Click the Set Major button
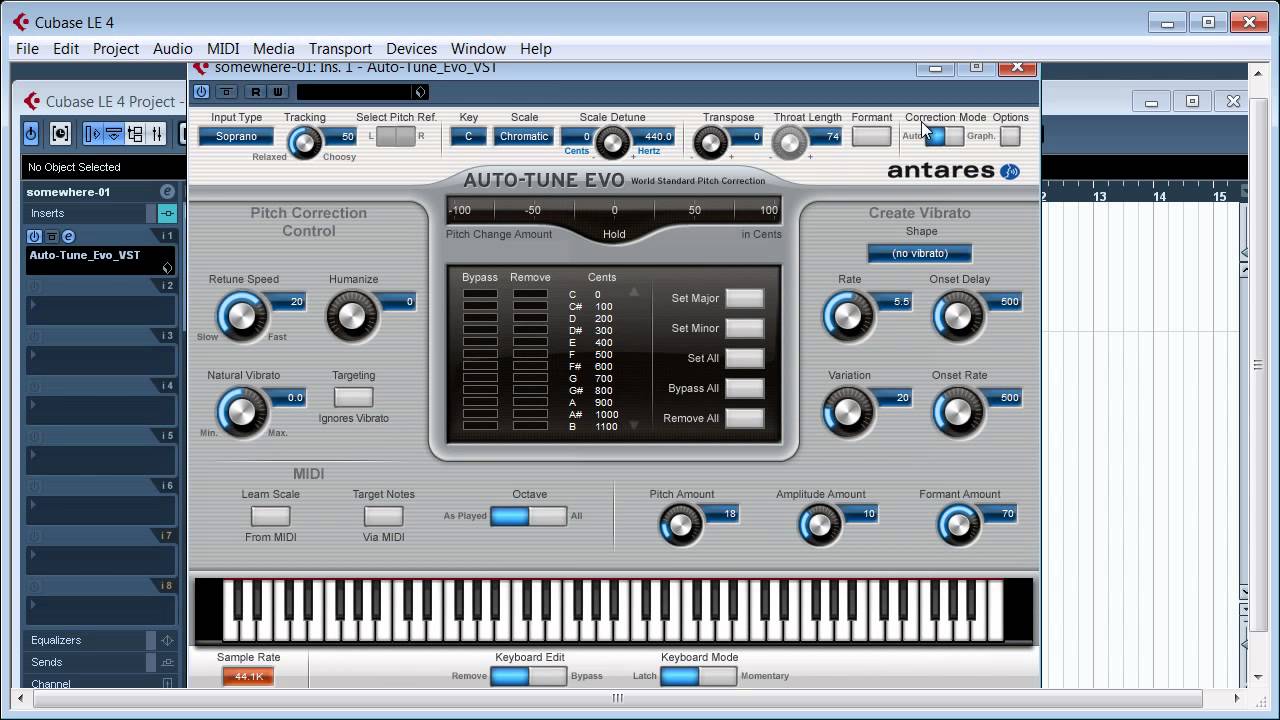The width and height of the screenshot is (1280, 720). point(744,298)
